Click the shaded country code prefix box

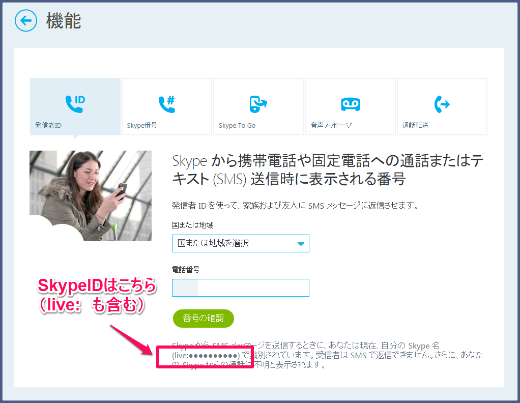(185, 288)
